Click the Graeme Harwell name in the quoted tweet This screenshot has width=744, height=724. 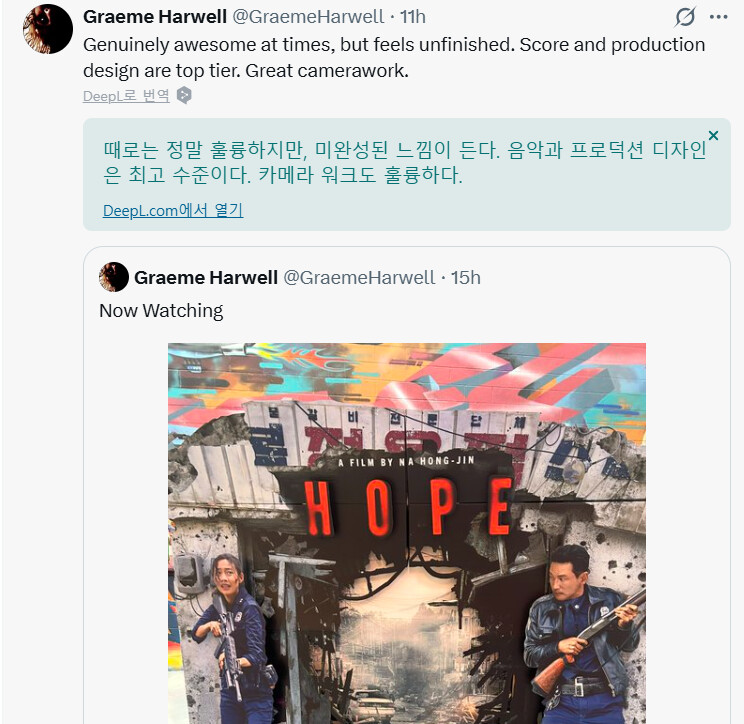point(206,278)
